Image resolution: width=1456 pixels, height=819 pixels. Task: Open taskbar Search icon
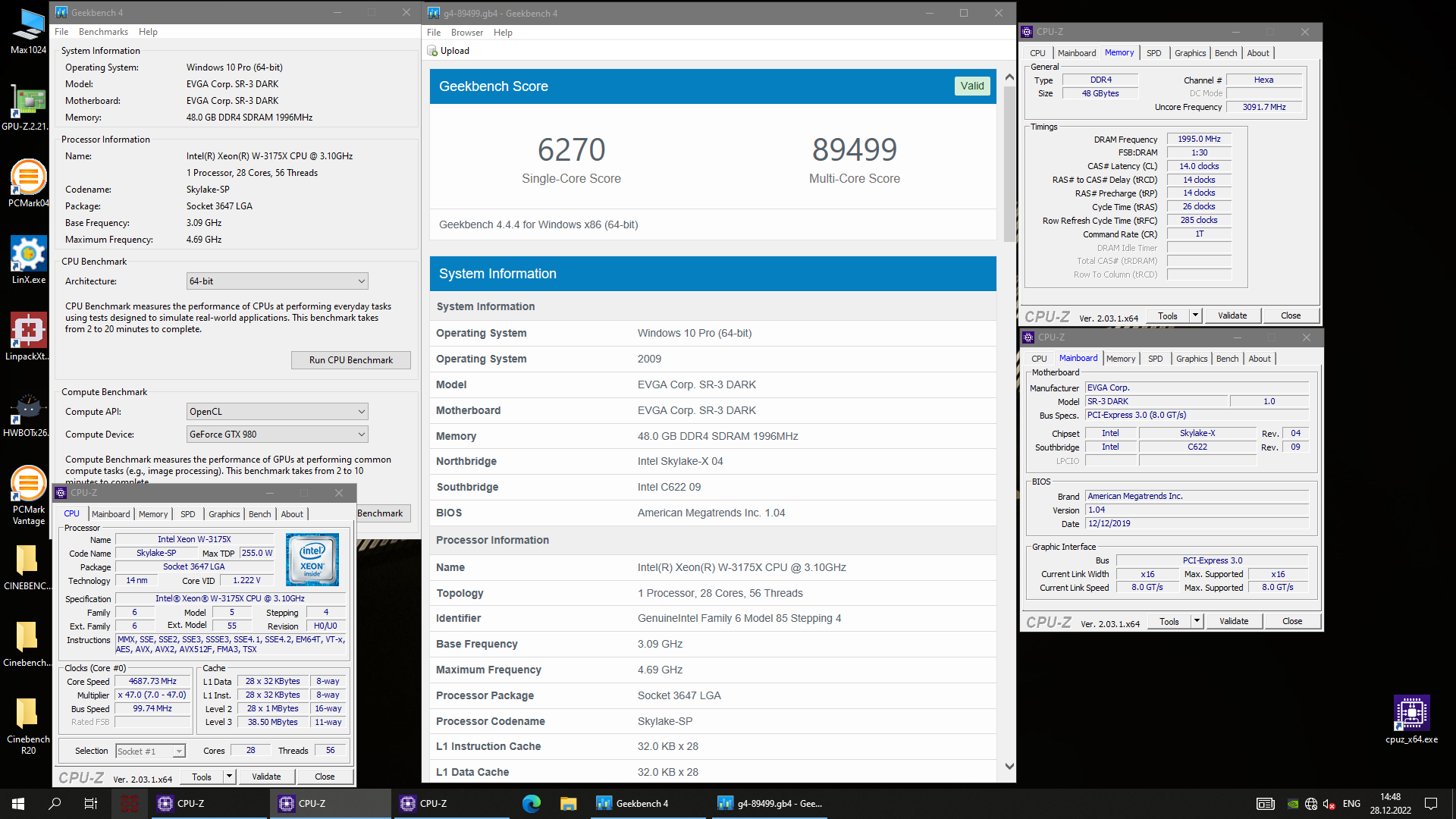pos(55,804)
